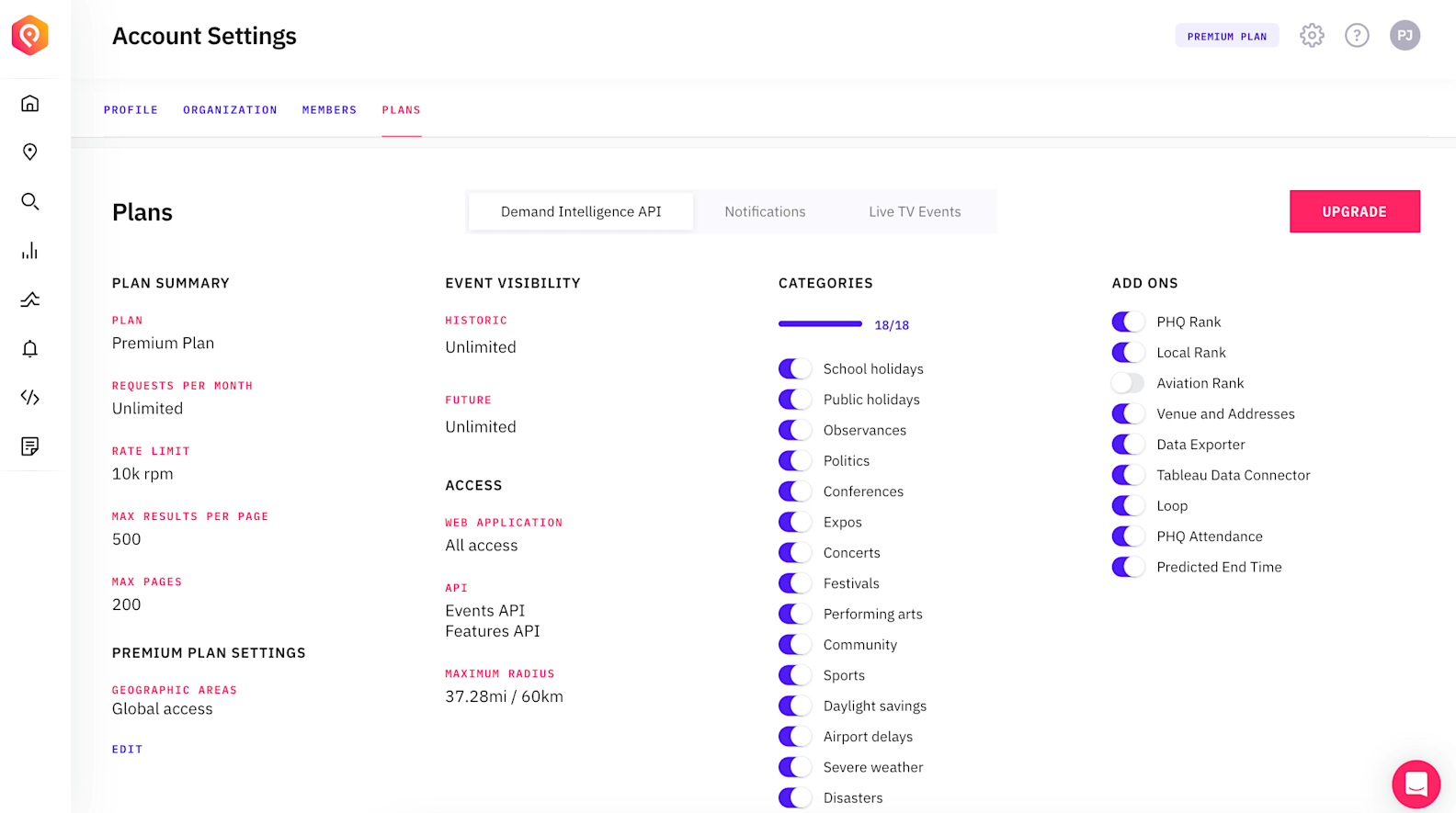Open the search magnifier sidebar icon
The image size is (1456, 813).
[30, 201]
